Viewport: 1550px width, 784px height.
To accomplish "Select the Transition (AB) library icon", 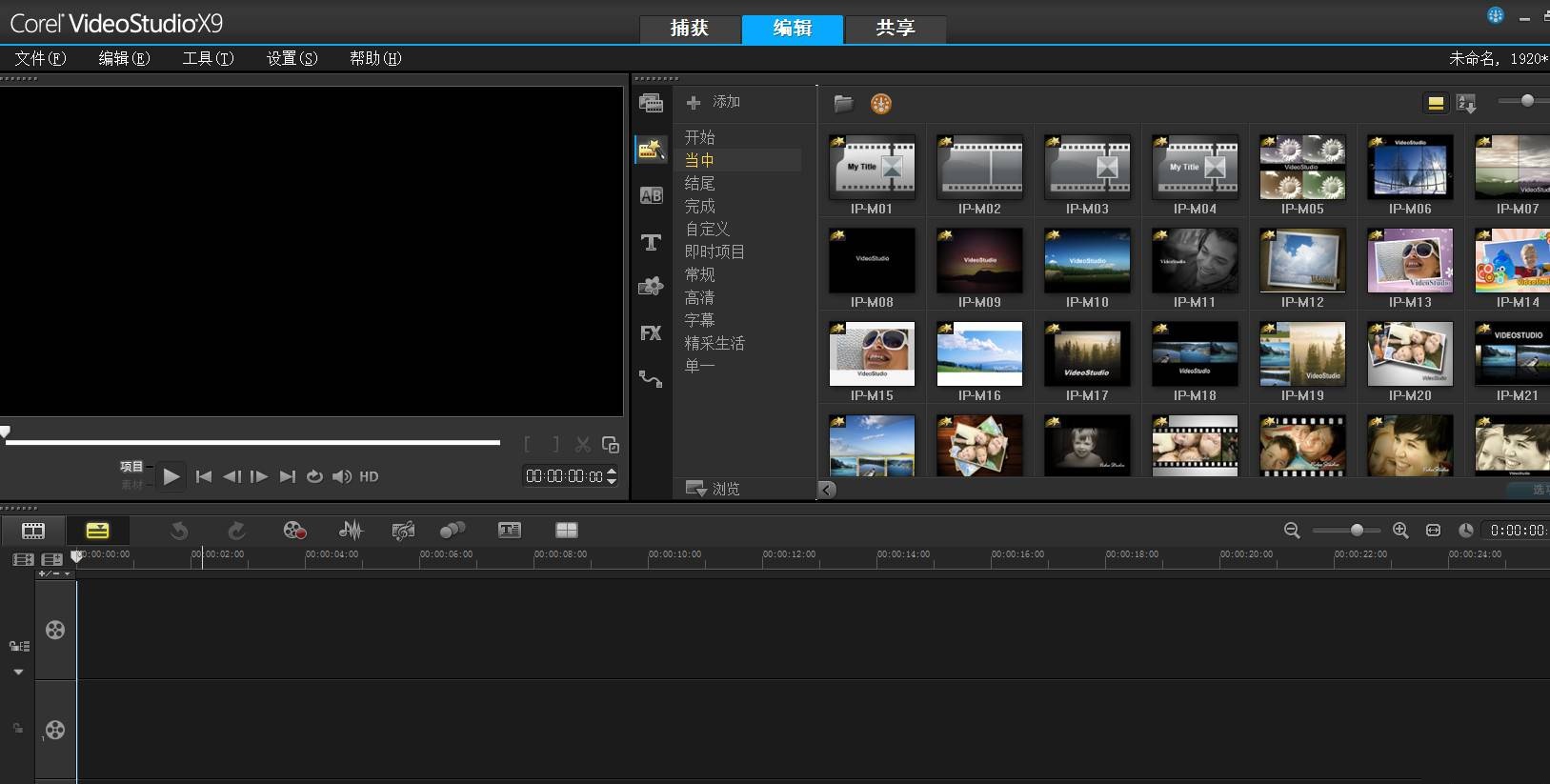I will tap(651, 195).
